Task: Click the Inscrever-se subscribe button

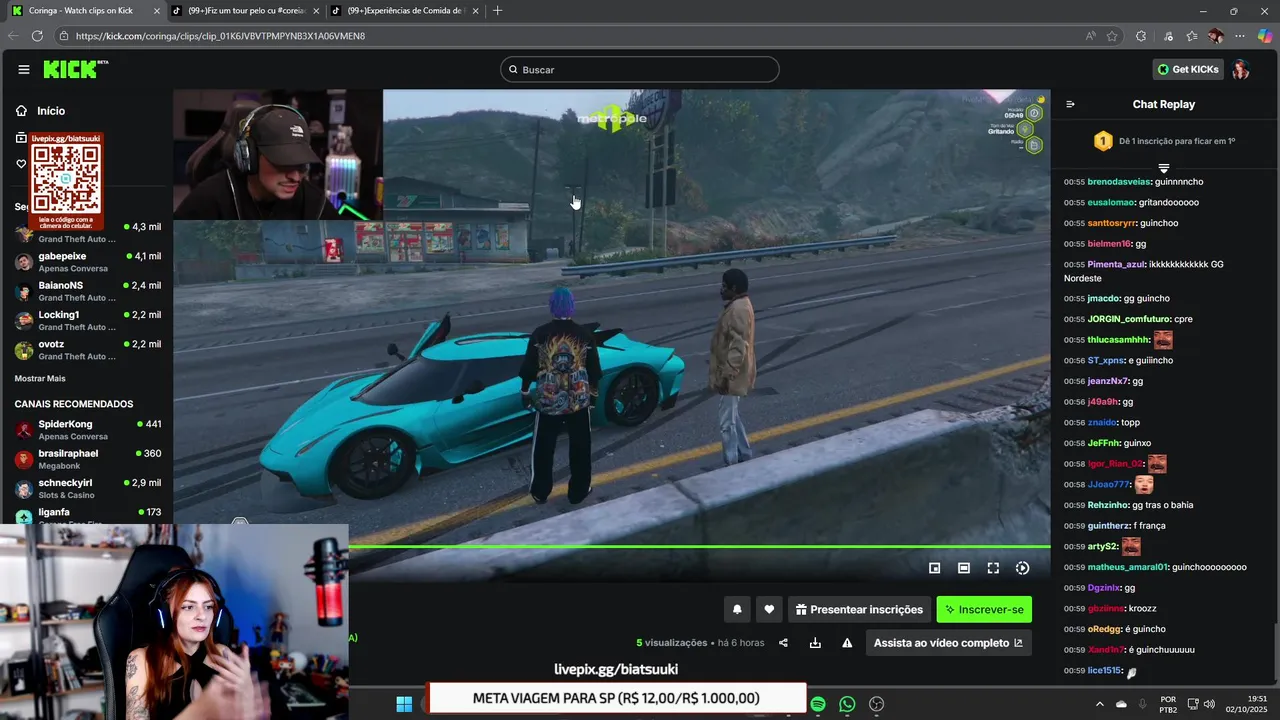Action: point(984,609)
